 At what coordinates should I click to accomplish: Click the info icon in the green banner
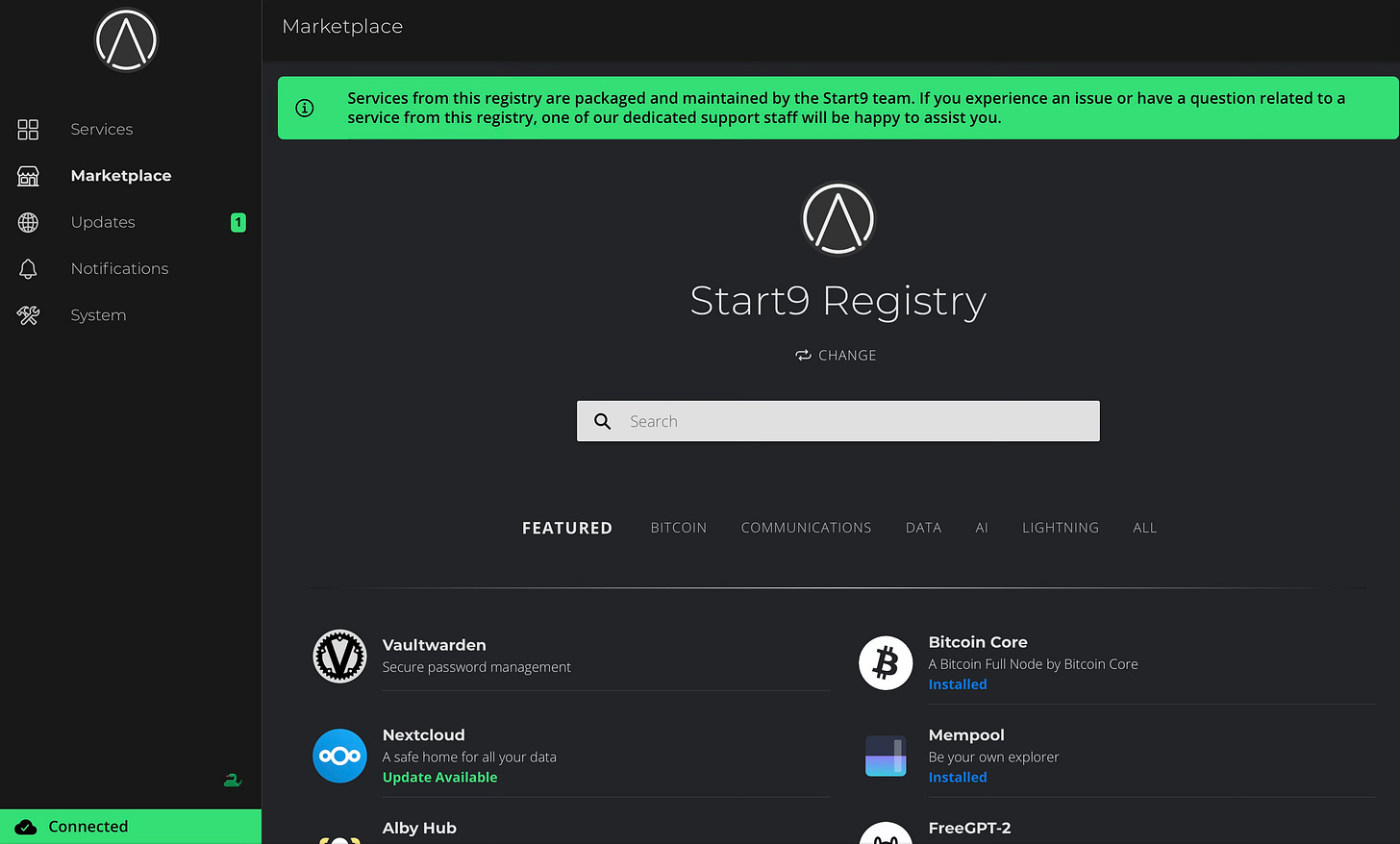click(305, 108)
